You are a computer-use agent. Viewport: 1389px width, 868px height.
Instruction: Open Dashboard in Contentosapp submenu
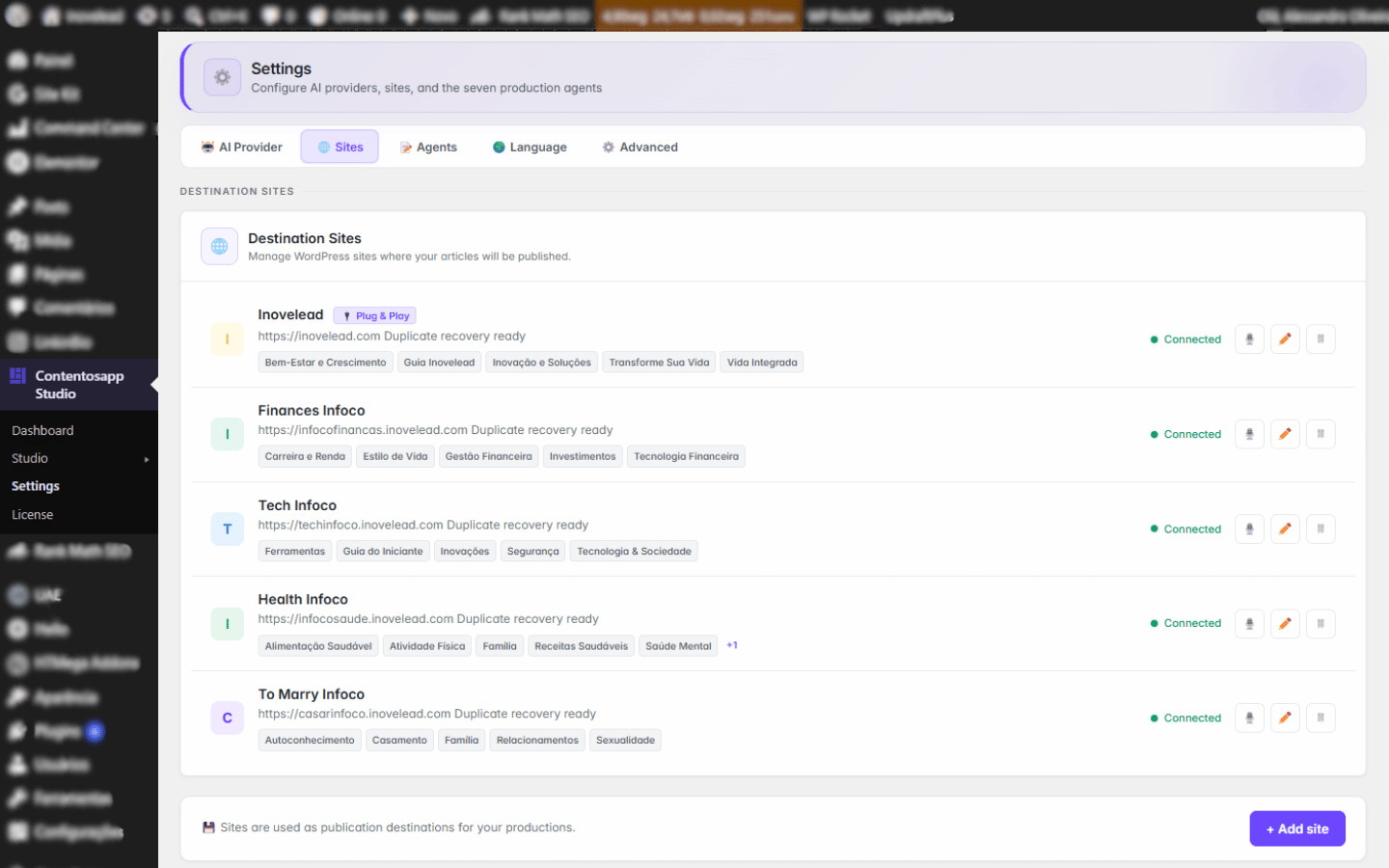(42, 430)
